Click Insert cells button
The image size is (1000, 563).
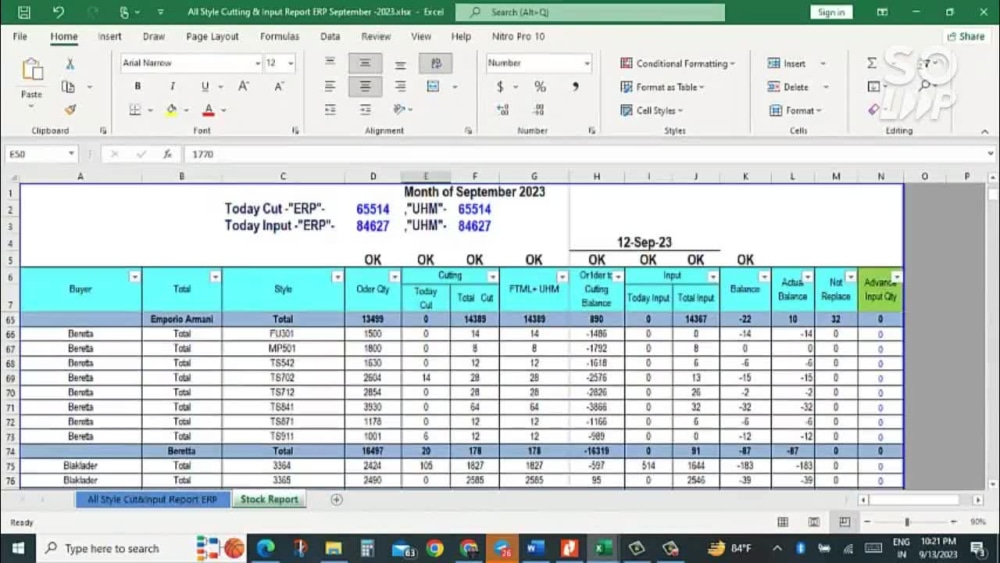click(788, 63)
